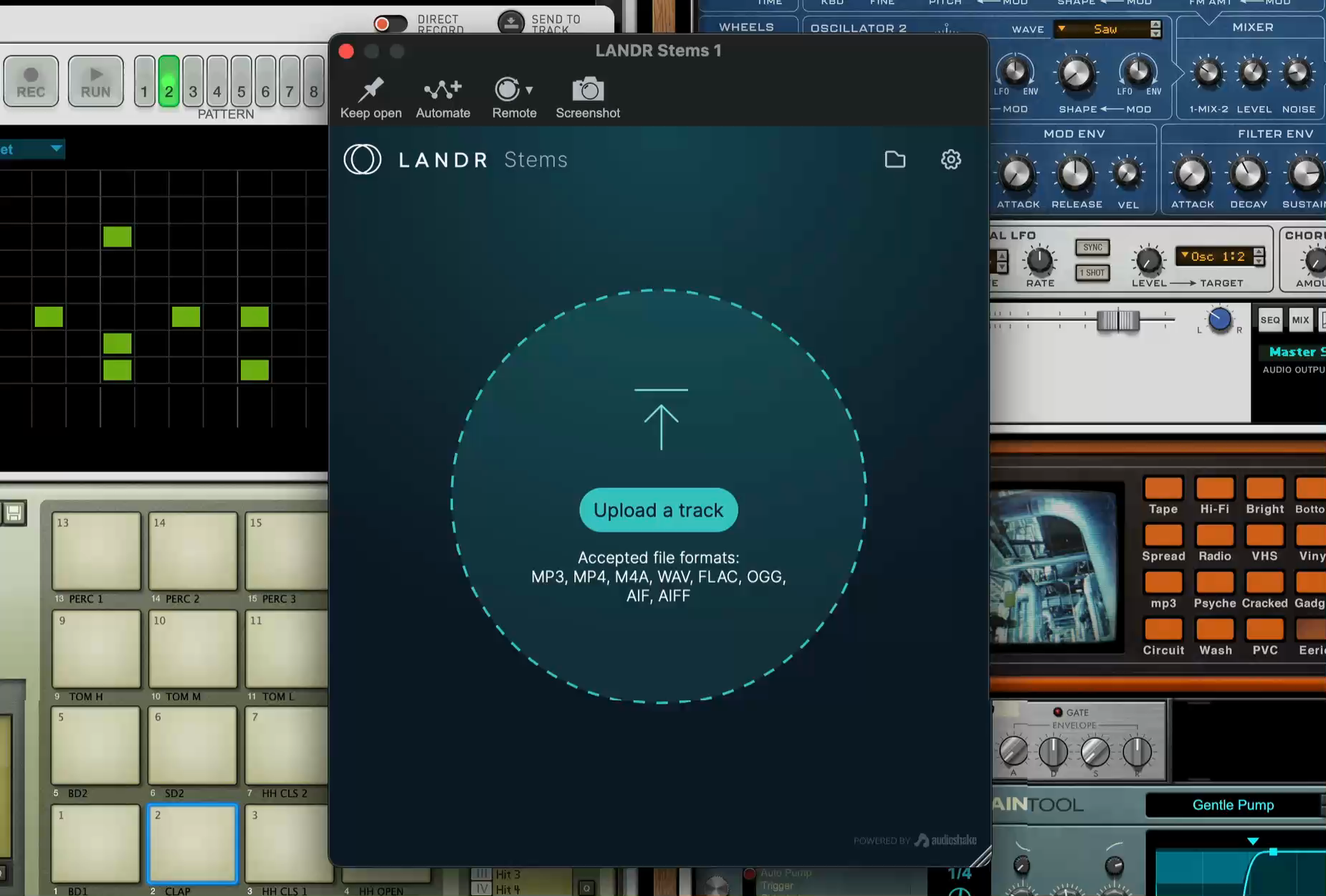
Task: Open the Remote dropdown arrow in LANDR Stems
Action: 529,90
